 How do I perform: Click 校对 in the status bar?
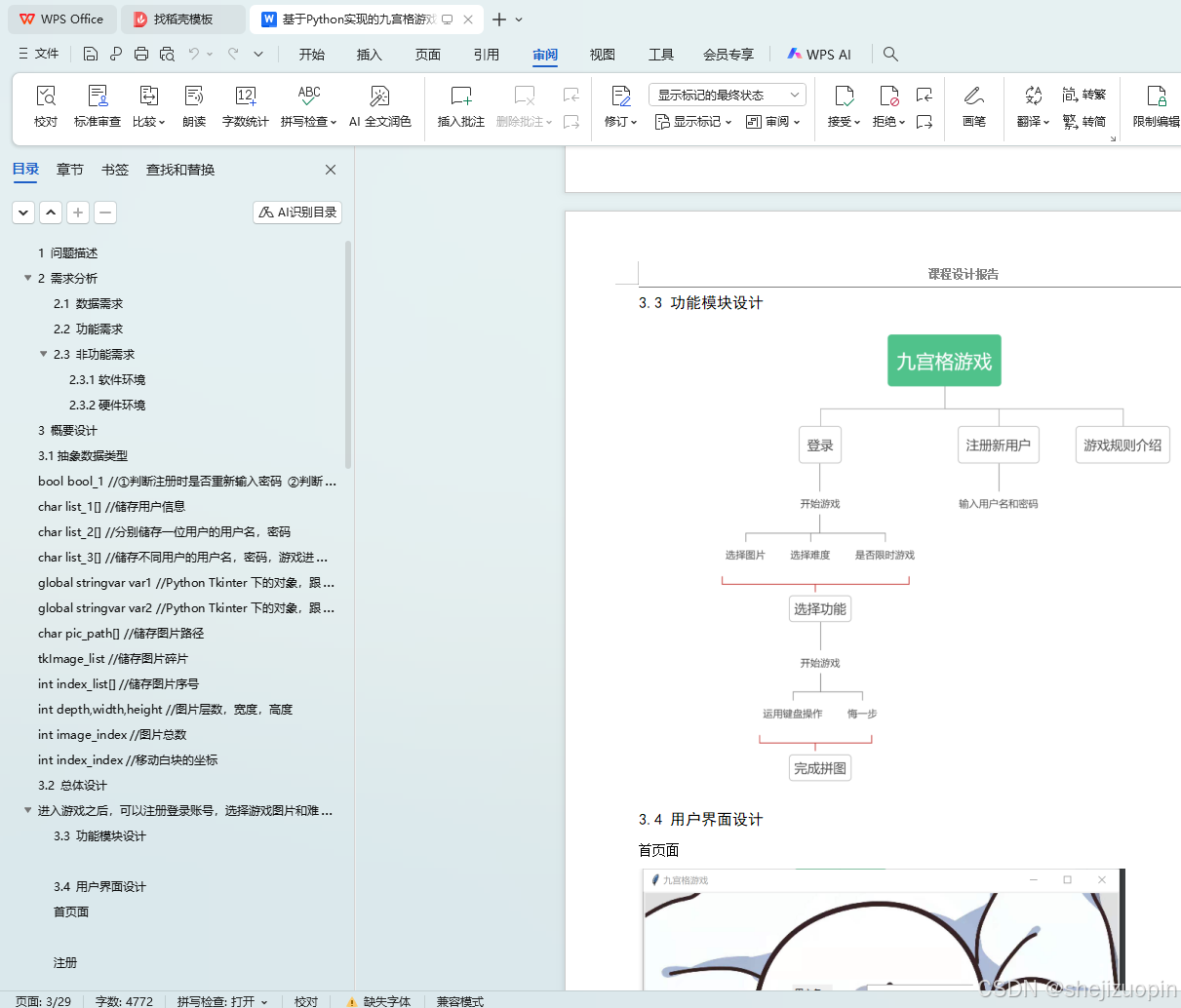pos(306,1001)
